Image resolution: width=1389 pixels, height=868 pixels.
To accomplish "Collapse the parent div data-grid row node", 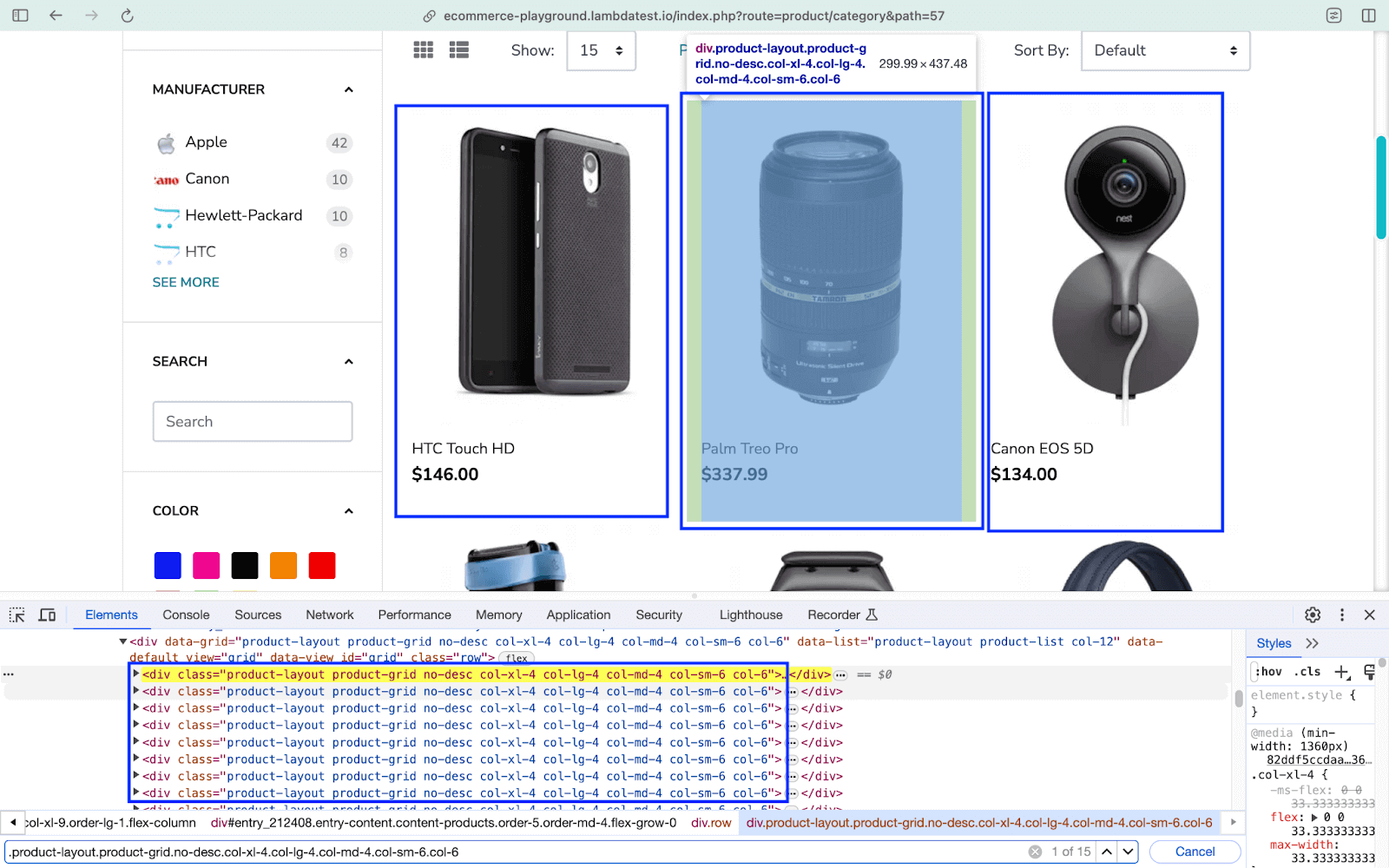I will tap(123, 641).
